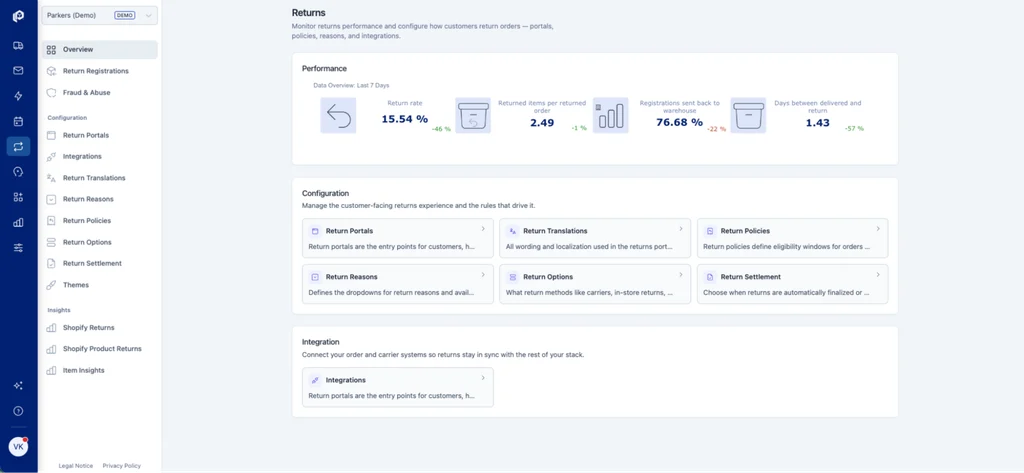Click the Days between delivered box icon
The width and height of the screenshot is (1024, 473).
click(x=748, y=116)
